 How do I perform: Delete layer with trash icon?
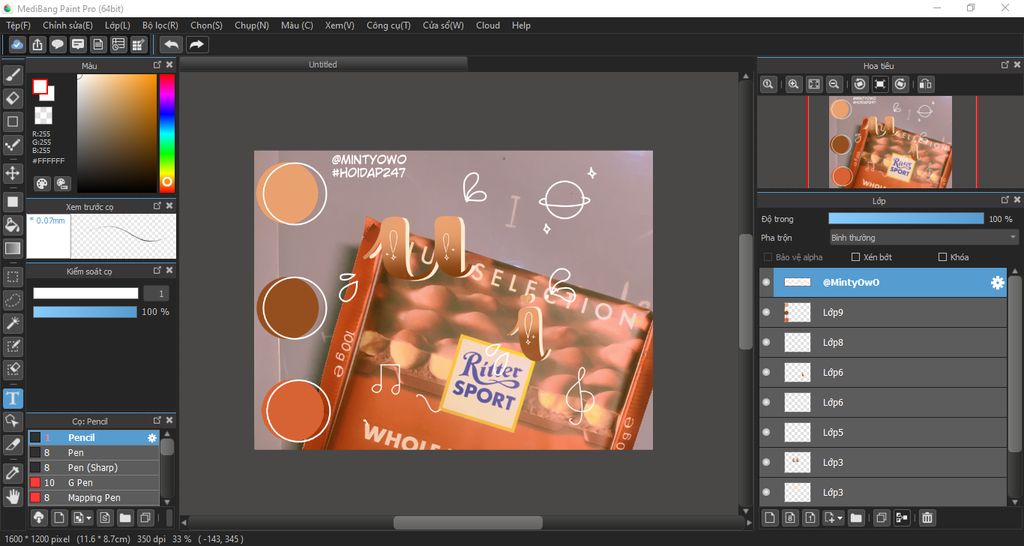[927, 518]
